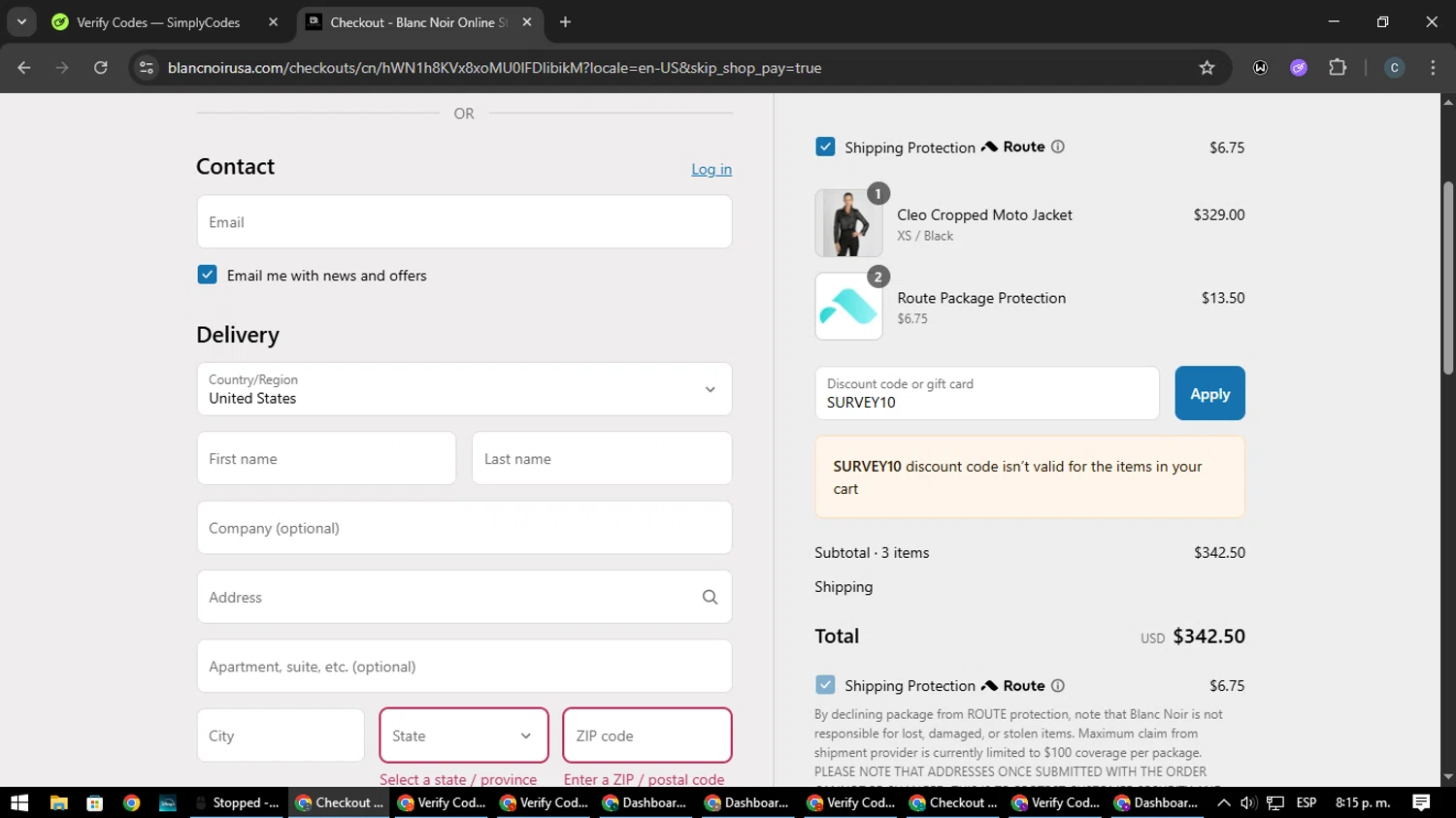Show Route info beside top Shipping Protection

1058,147
